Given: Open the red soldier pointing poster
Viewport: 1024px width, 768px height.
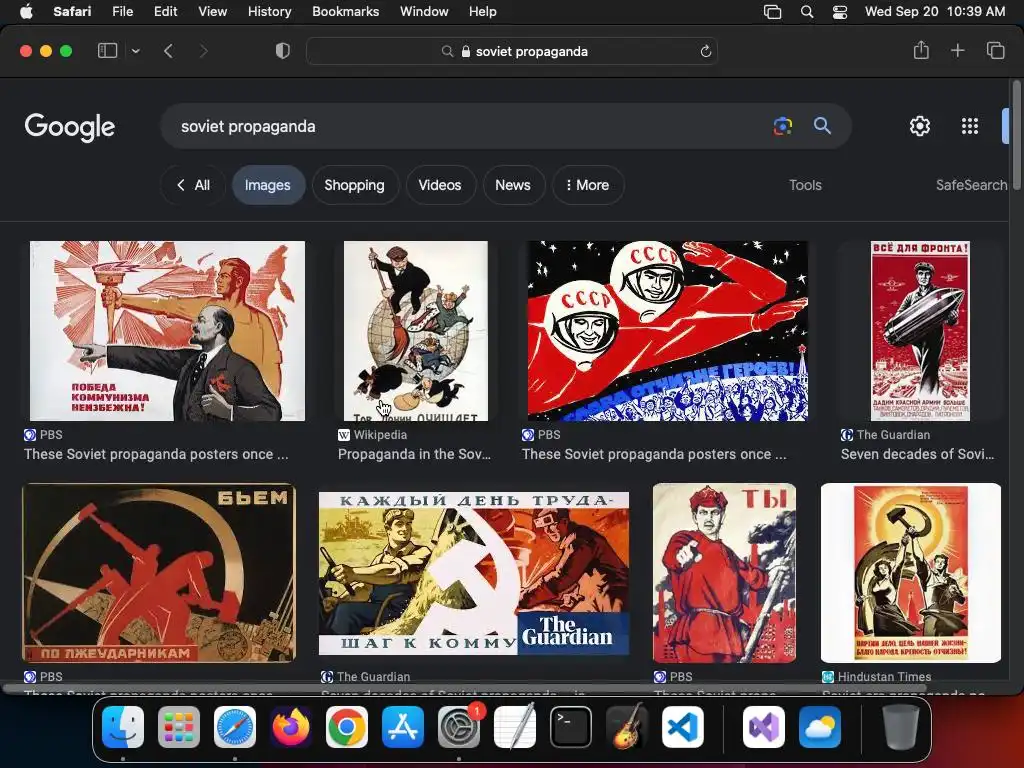Looking at the screenshot, I should tap(724, 573).
